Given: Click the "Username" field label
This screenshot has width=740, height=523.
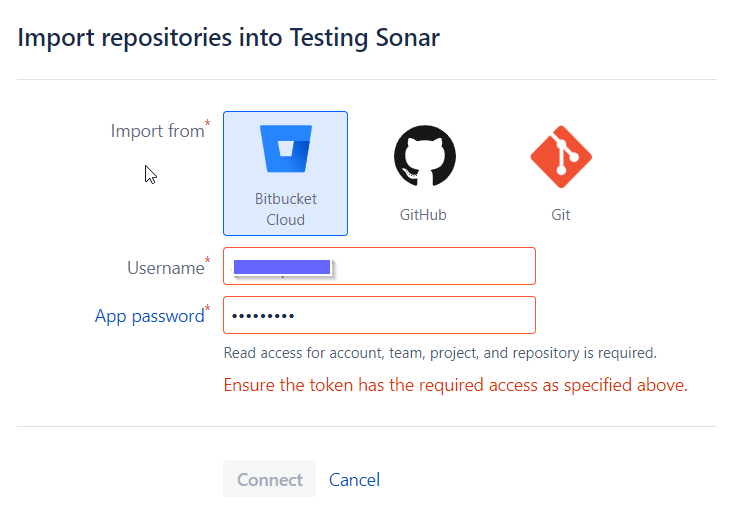Looking at the screenshot, I should [x=166, y=268].
